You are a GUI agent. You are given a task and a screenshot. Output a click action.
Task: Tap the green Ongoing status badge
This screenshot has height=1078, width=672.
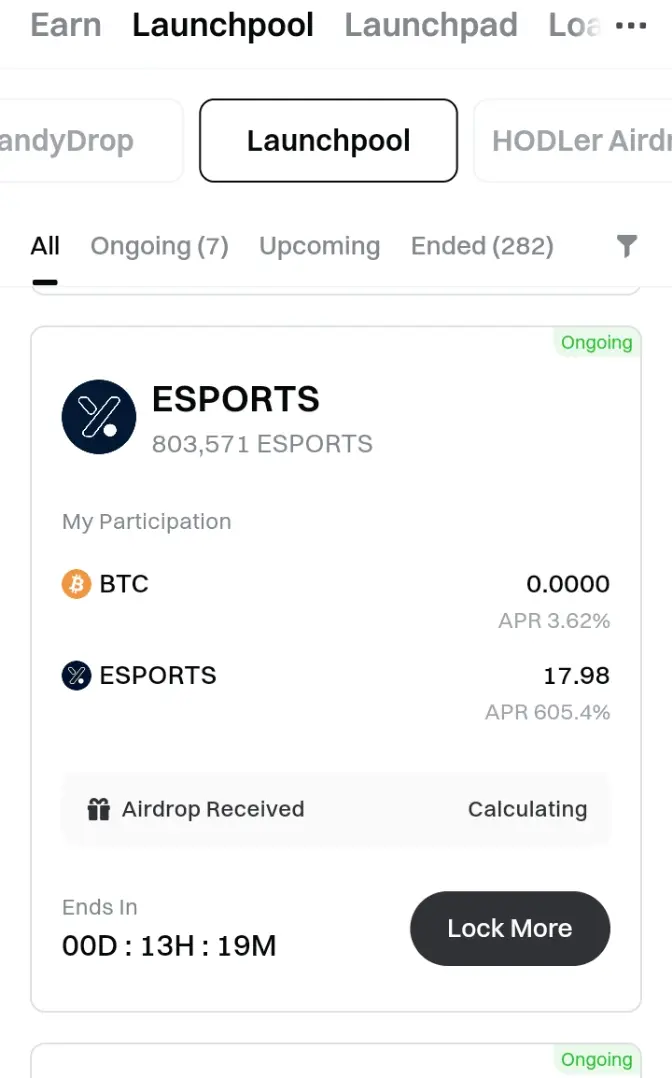coord(596,342)
